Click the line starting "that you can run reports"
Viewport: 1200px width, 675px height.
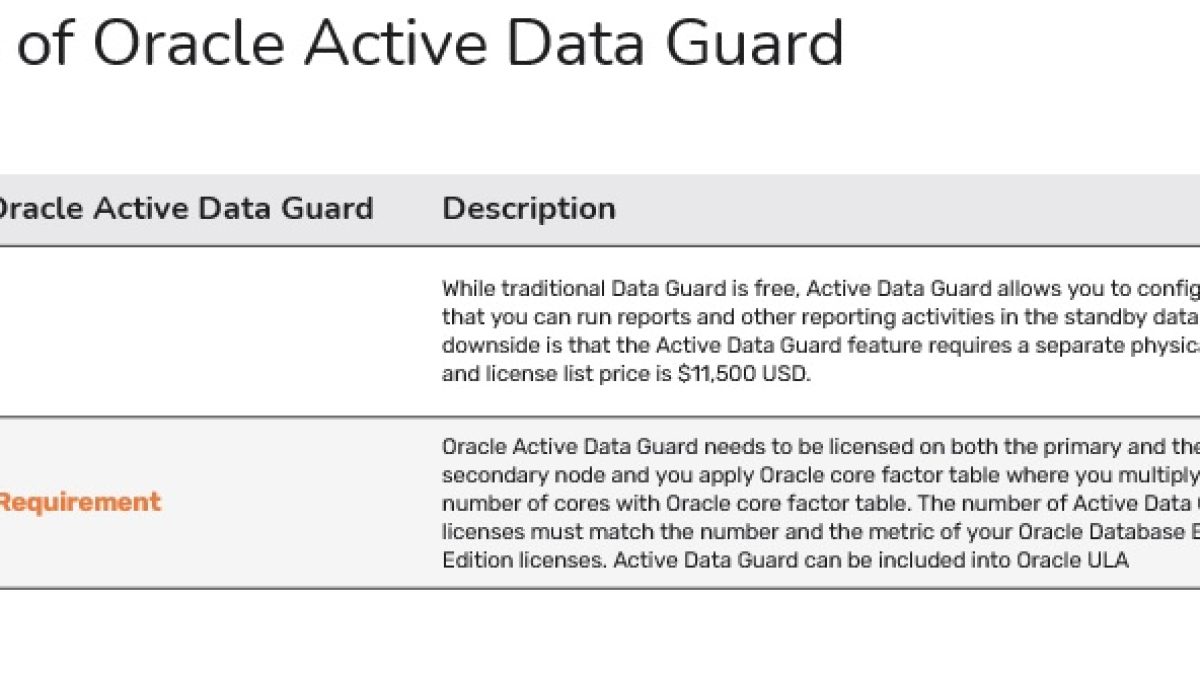pos(820,318)
